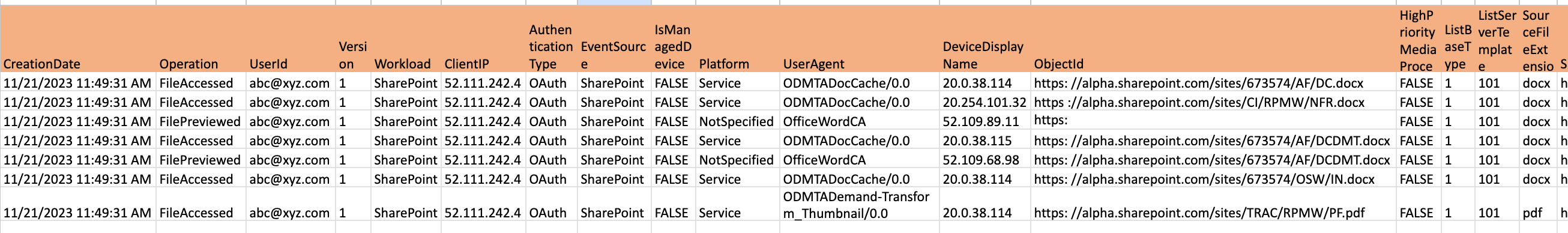Select the UserAgent header cell
This screenshot has width=1568, height=233.
tap(860, 40)
